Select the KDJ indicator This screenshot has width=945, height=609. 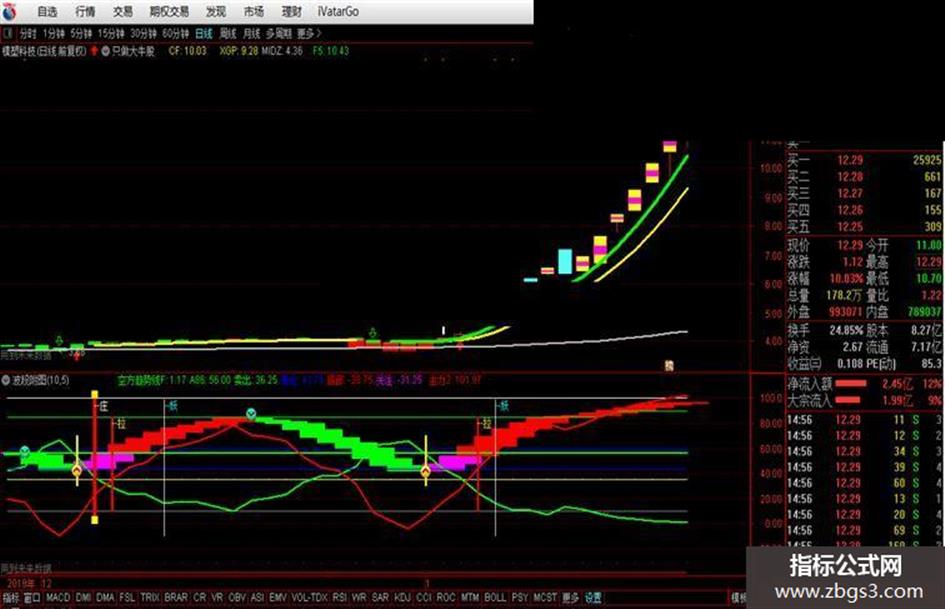(402, 598)
